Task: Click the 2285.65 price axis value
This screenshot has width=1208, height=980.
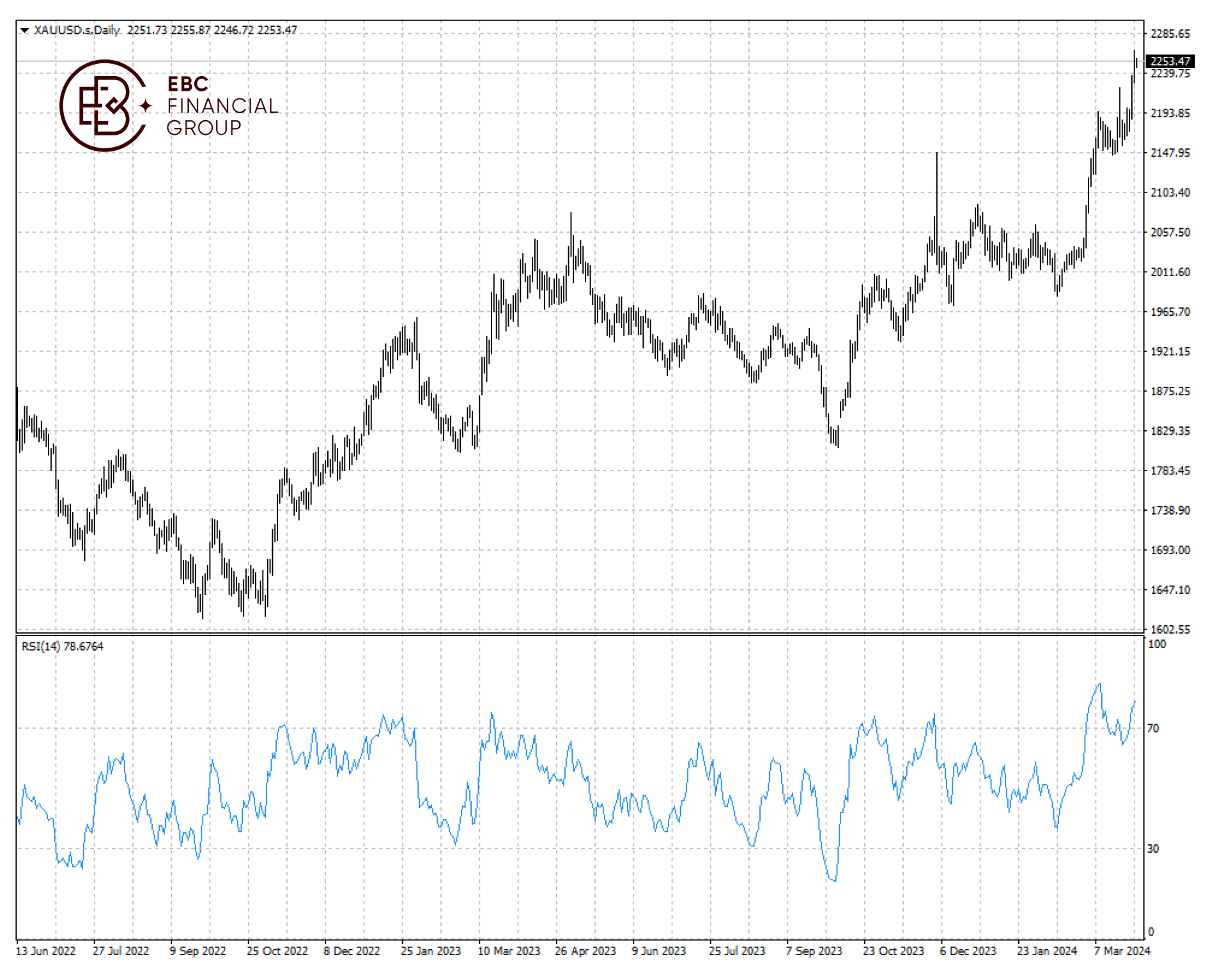Action: click(1170, 34)
